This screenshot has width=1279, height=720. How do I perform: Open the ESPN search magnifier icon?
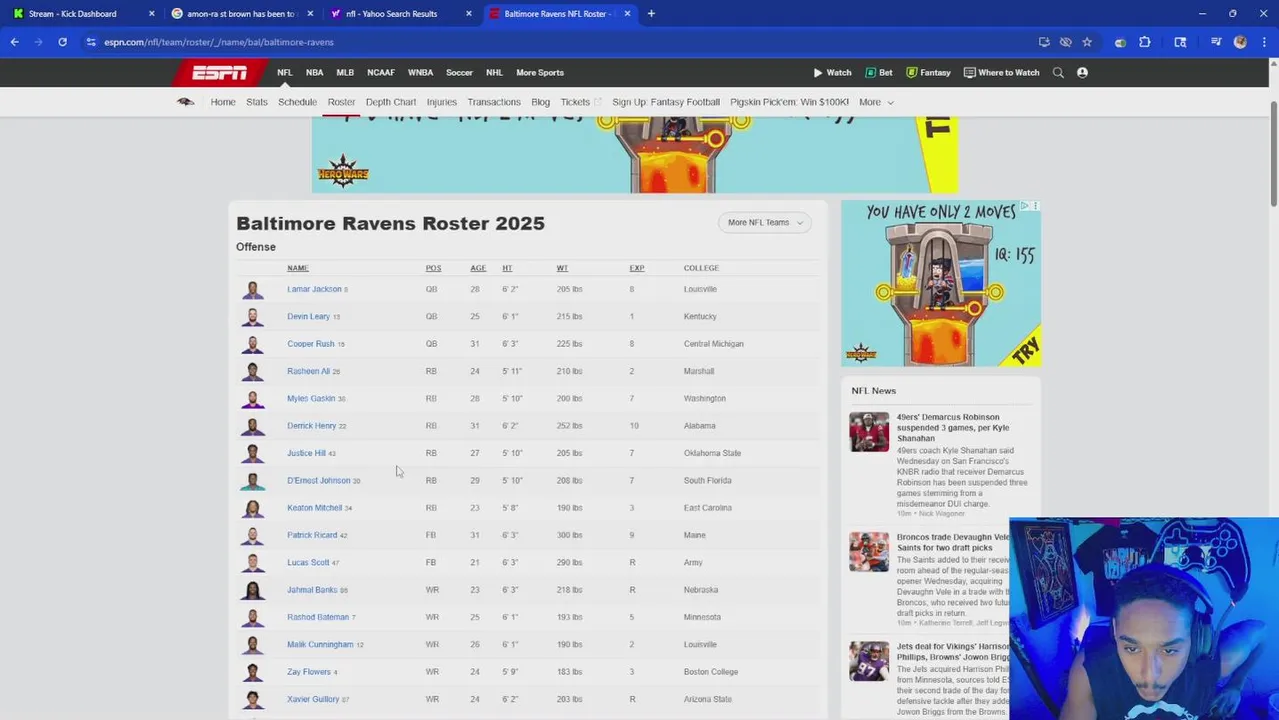click(1058, 72)
